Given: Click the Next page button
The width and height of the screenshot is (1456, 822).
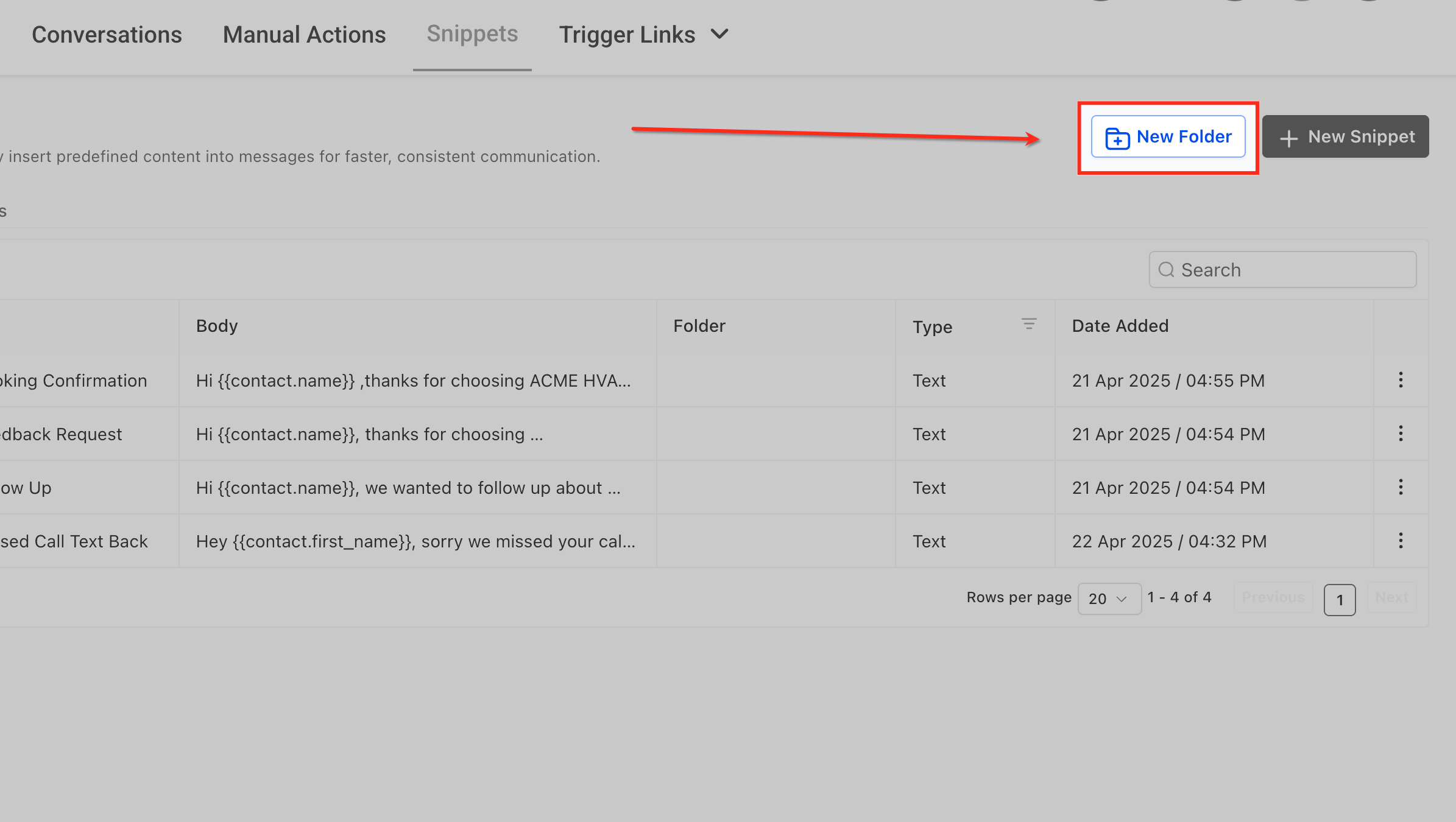Looking at the screenshot, I should [1391, 597].
